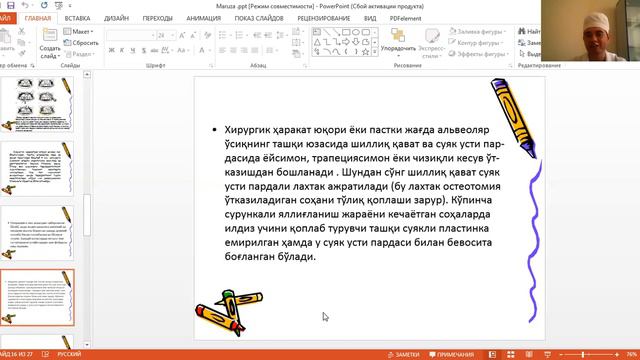Select the right arrow shape in gallery
The width and height of the screenshot is (640, 360).
coord(346,42)
